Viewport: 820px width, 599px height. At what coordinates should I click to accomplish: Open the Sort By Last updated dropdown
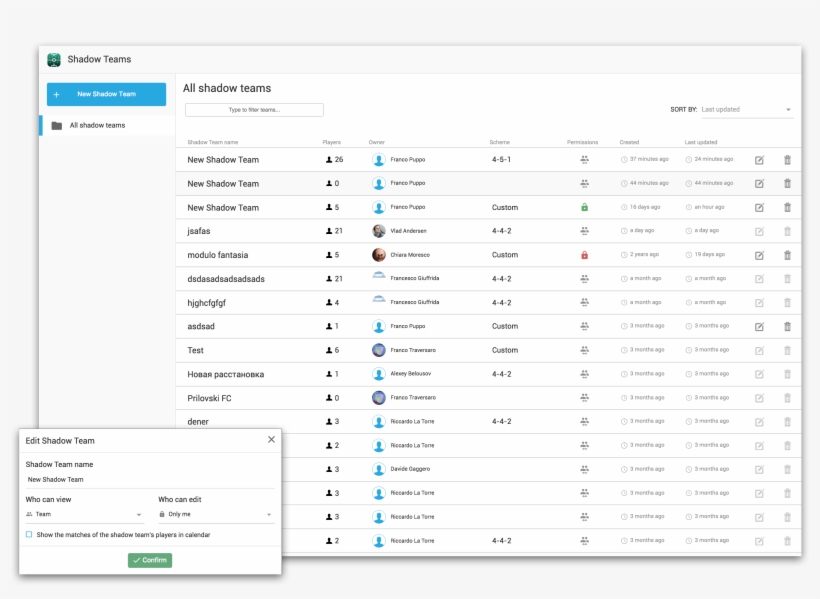pyautogui.click(x=746, y=109)
